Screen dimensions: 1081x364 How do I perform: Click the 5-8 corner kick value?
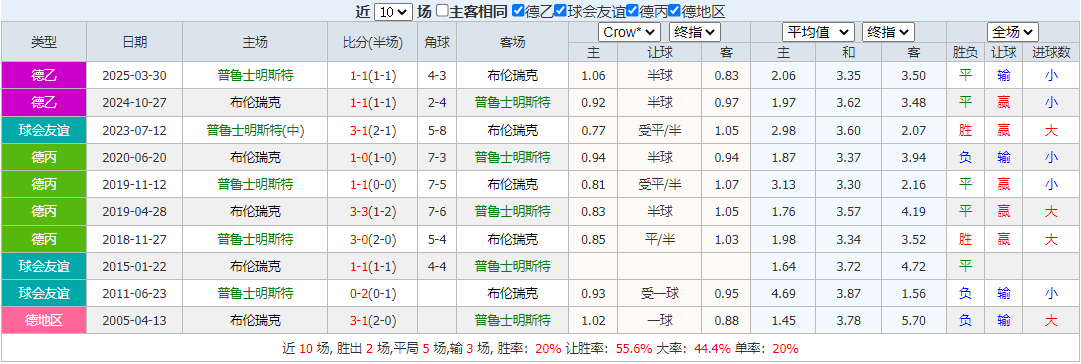437,130
